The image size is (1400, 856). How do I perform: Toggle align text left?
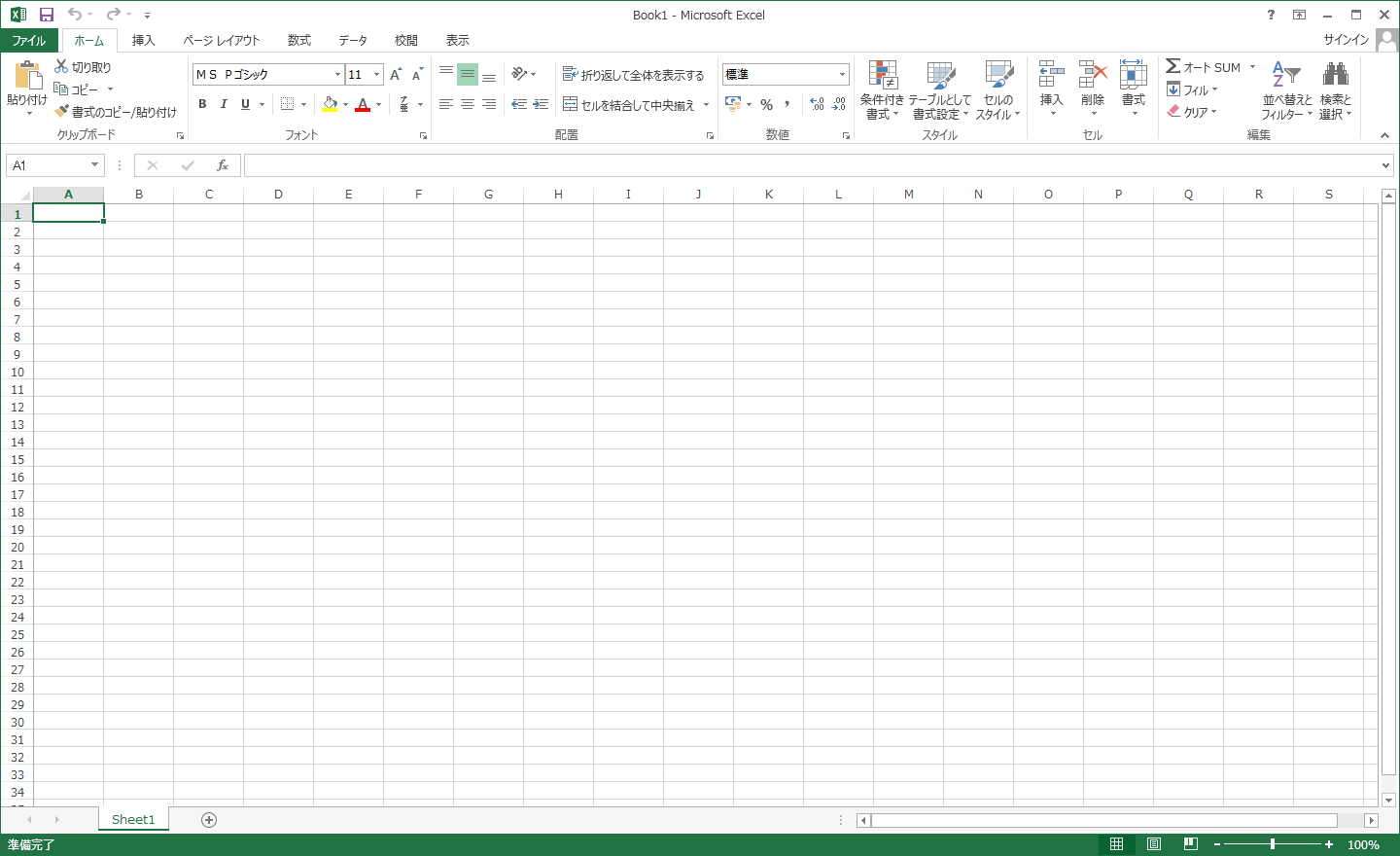pyautogui.click(x=446, y=104)
